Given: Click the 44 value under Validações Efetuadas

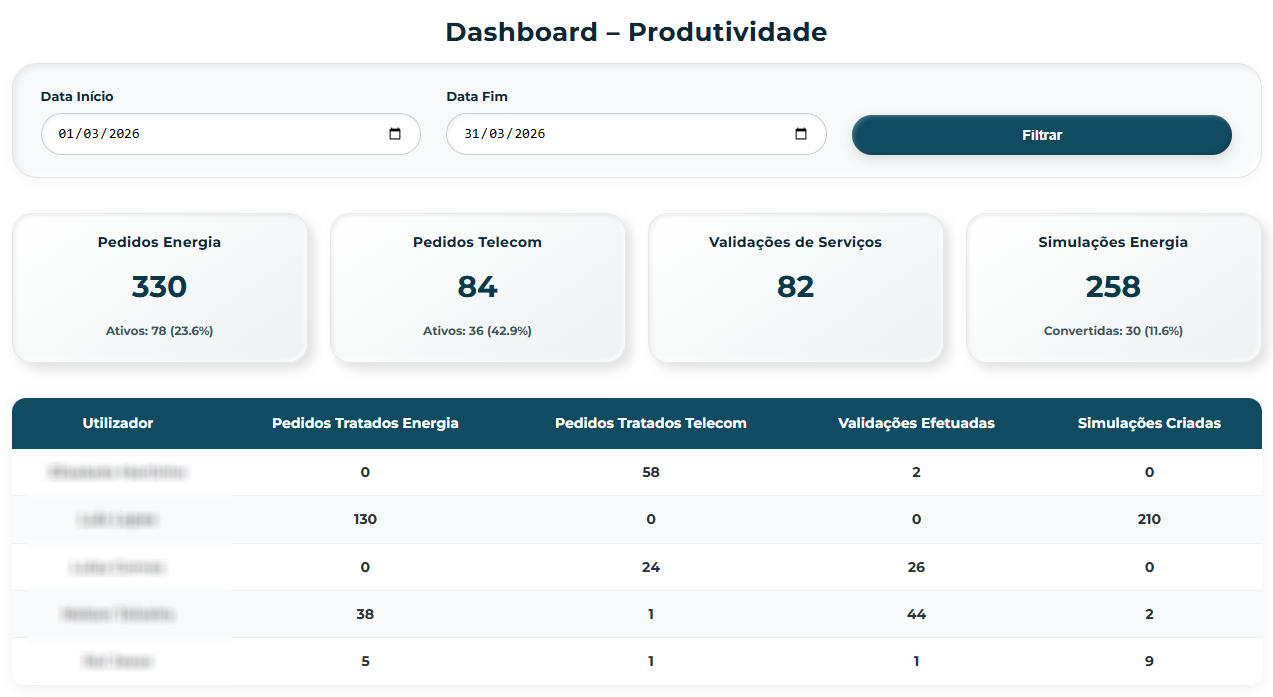Looking at the screenshot, I should (916, 614).
